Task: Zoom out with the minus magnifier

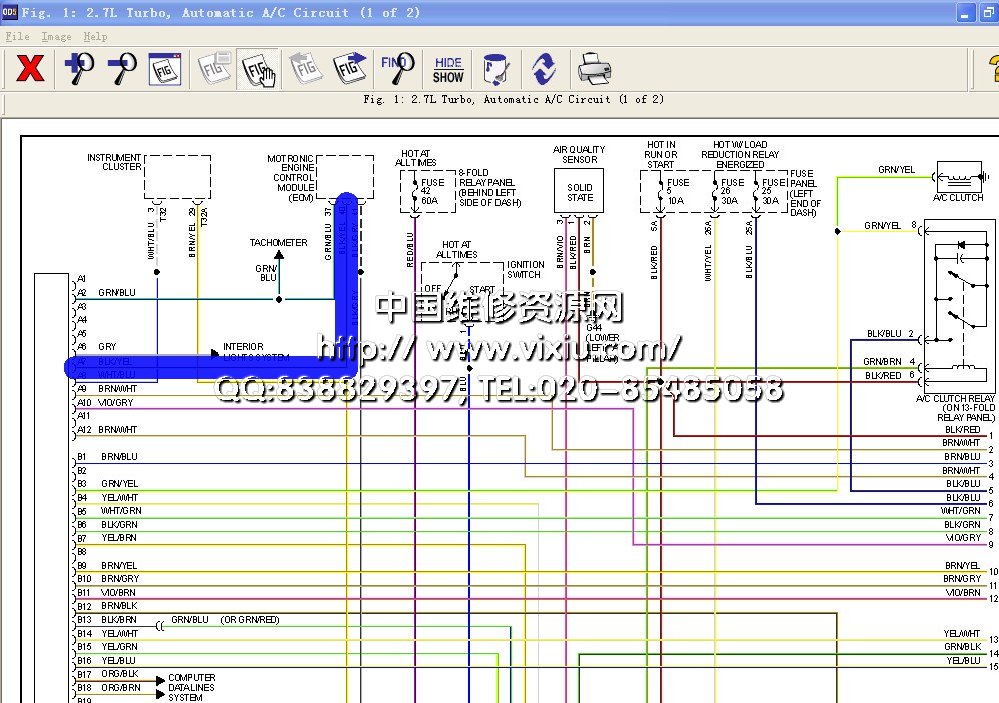Action: [x=122, y=69]
